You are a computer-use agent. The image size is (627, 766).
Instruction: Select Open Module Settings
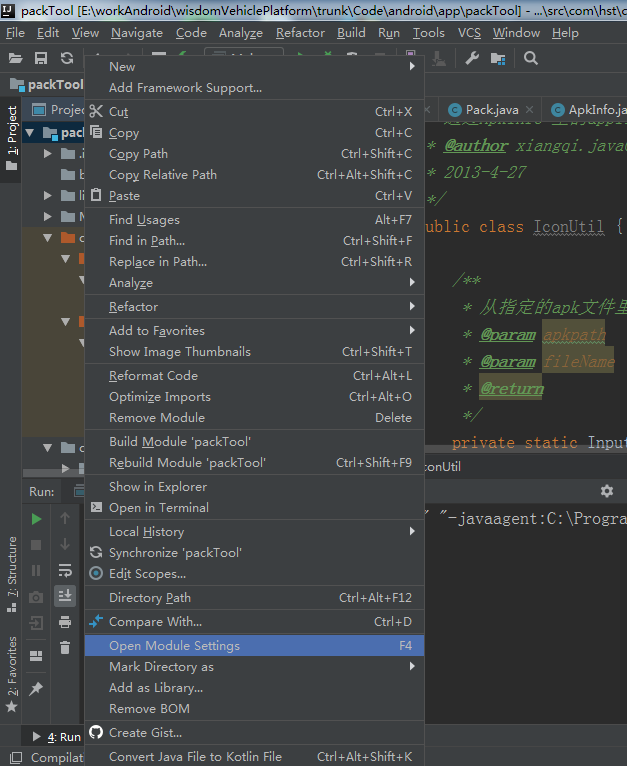pos(254,646)
